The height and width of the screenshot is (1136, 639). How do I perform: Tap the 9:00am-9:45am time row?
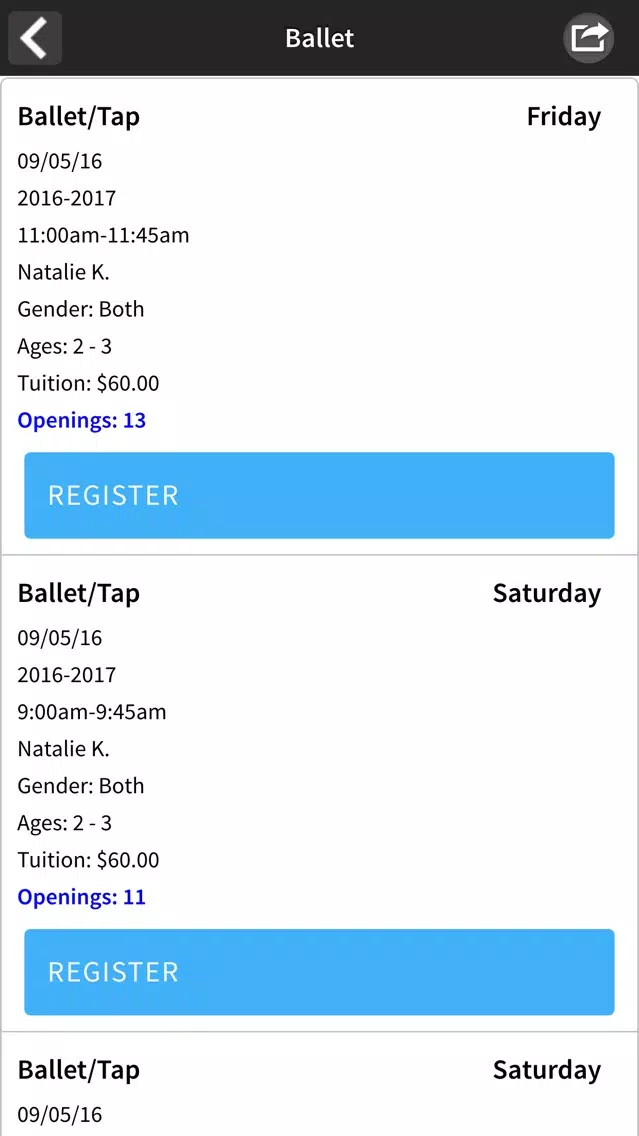pyautogui.click(x=92, y=711)
